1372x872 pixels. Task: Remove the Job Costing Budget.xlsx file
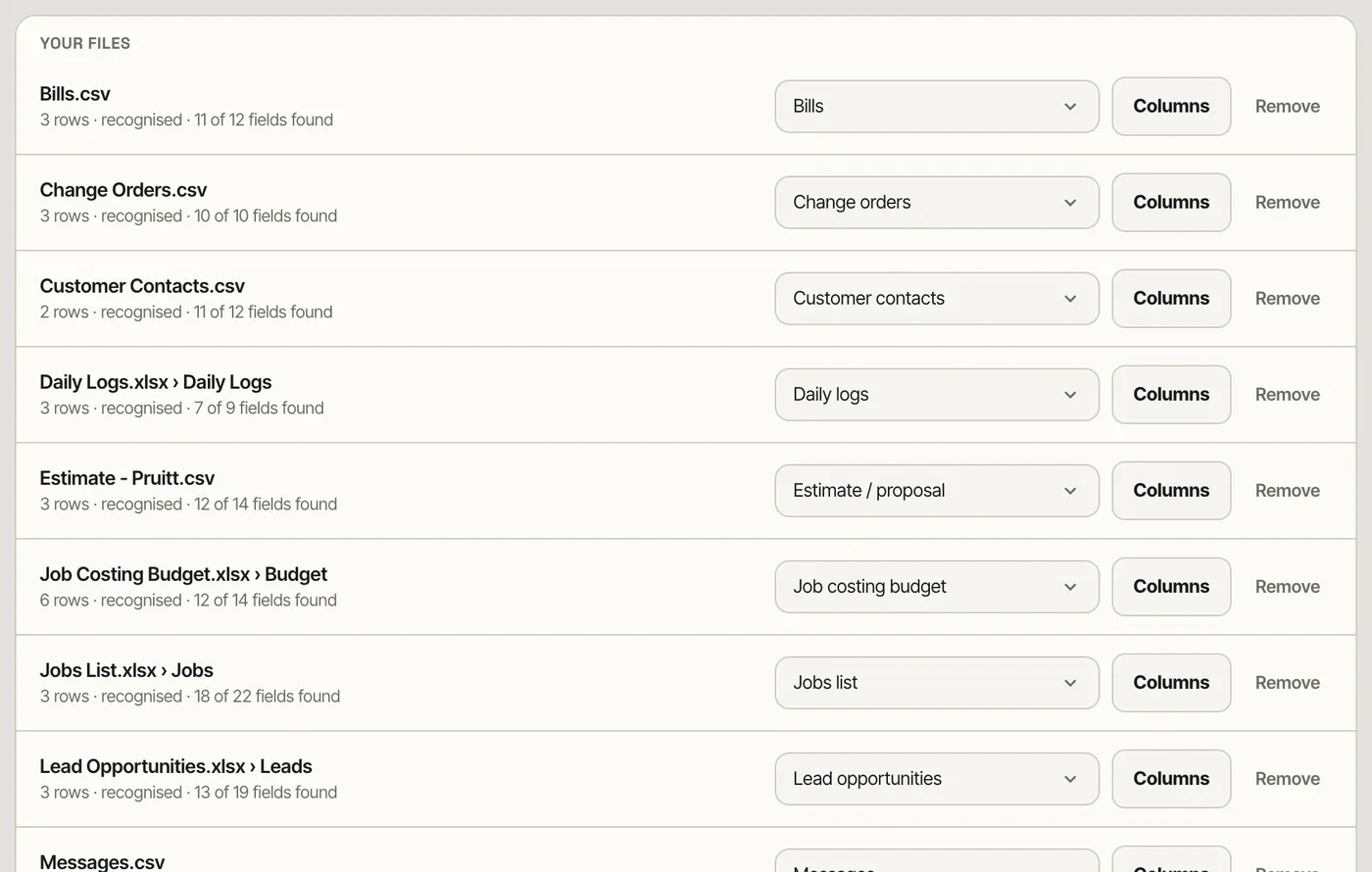tap(1287, 586)
